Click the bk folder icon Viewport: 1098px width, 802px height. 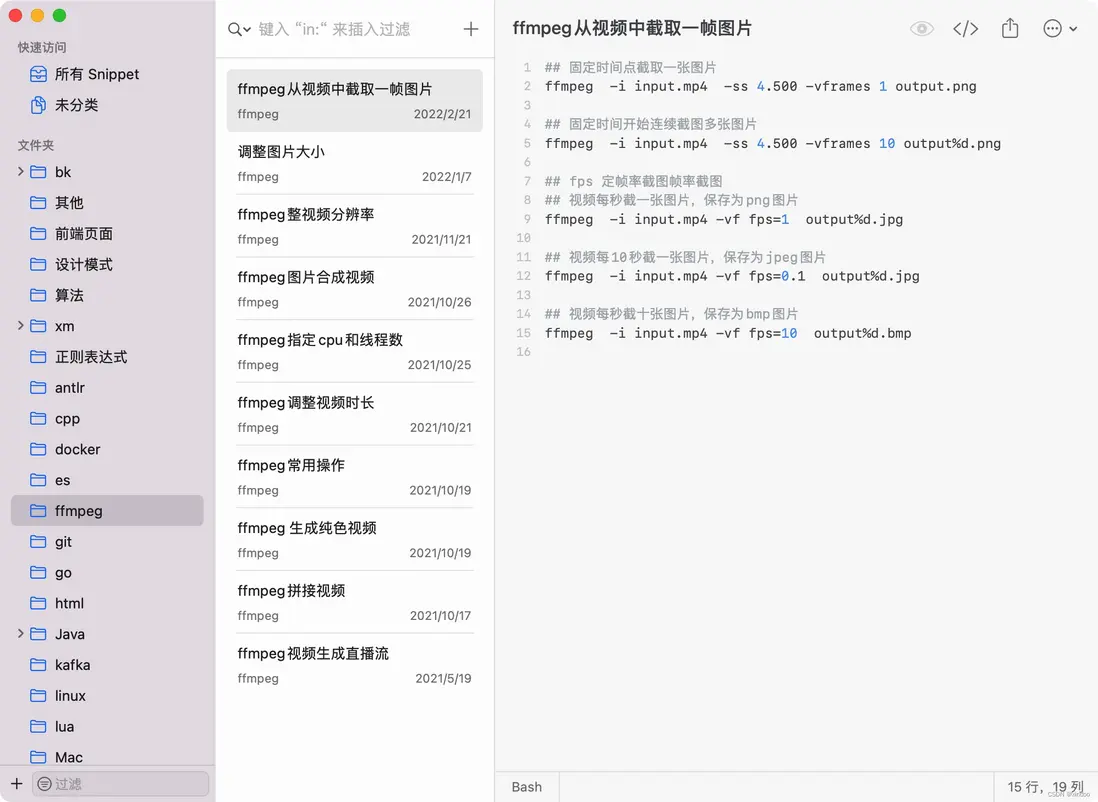tap(39, 172)
